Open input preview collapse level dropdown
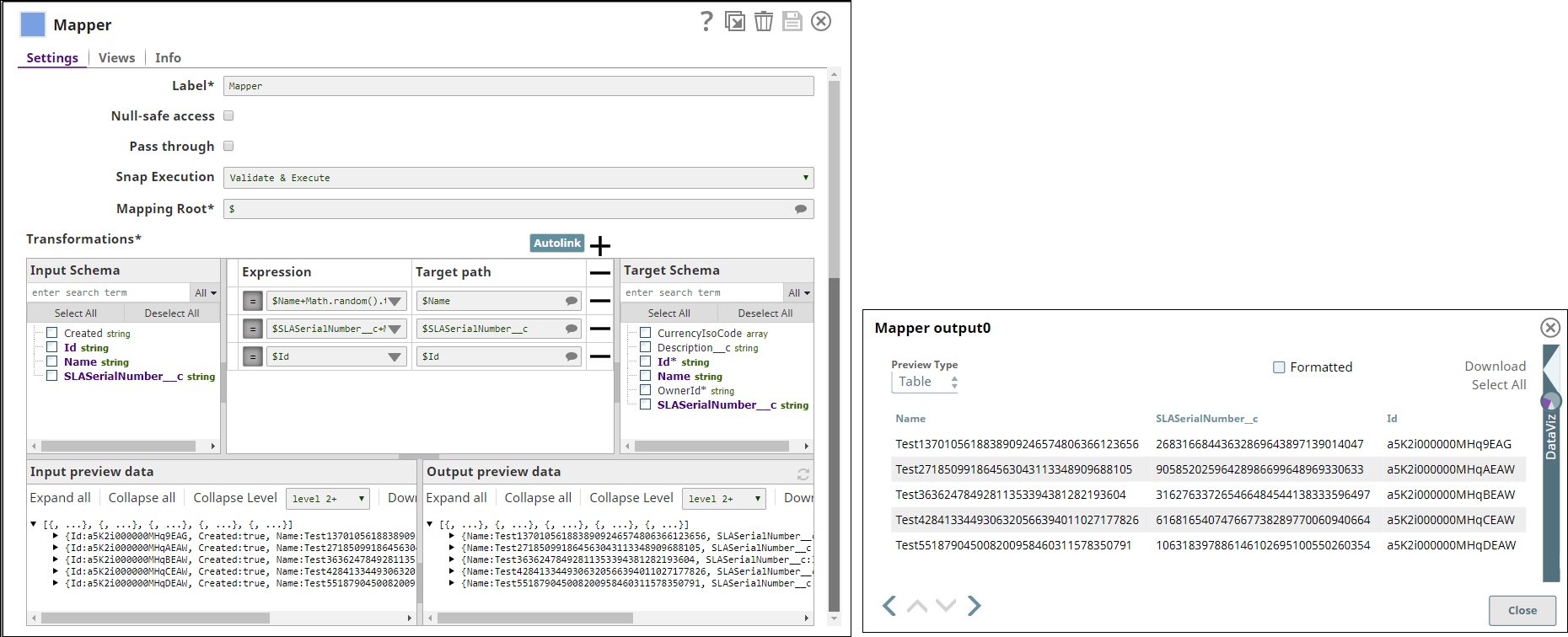 pos(328,499)
